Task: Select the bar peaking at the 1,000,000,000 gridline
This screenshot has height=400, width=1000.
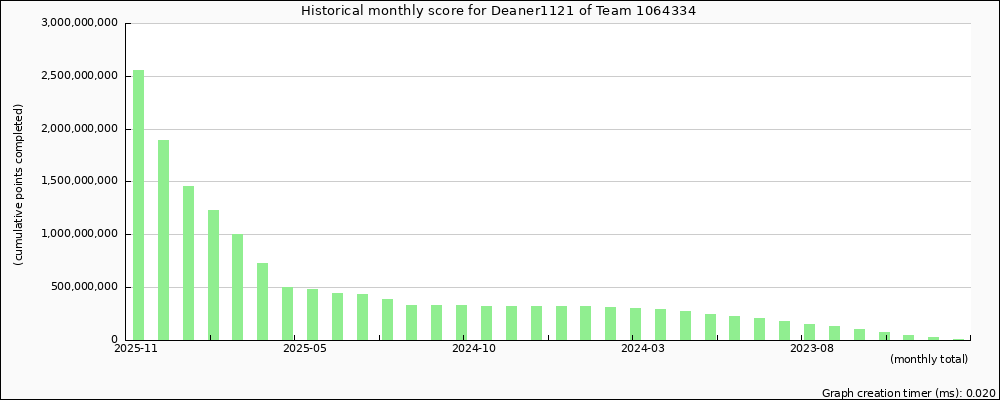Action: [237, 287]
